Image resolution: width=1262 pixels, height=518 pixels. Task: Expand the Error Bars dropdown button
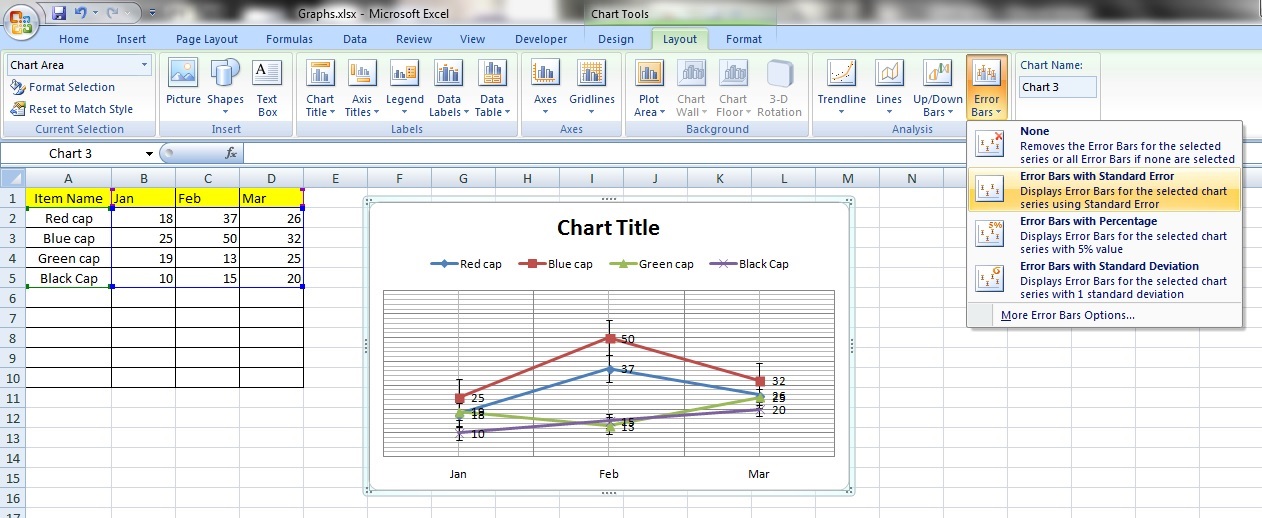click(x=986, y=90)
